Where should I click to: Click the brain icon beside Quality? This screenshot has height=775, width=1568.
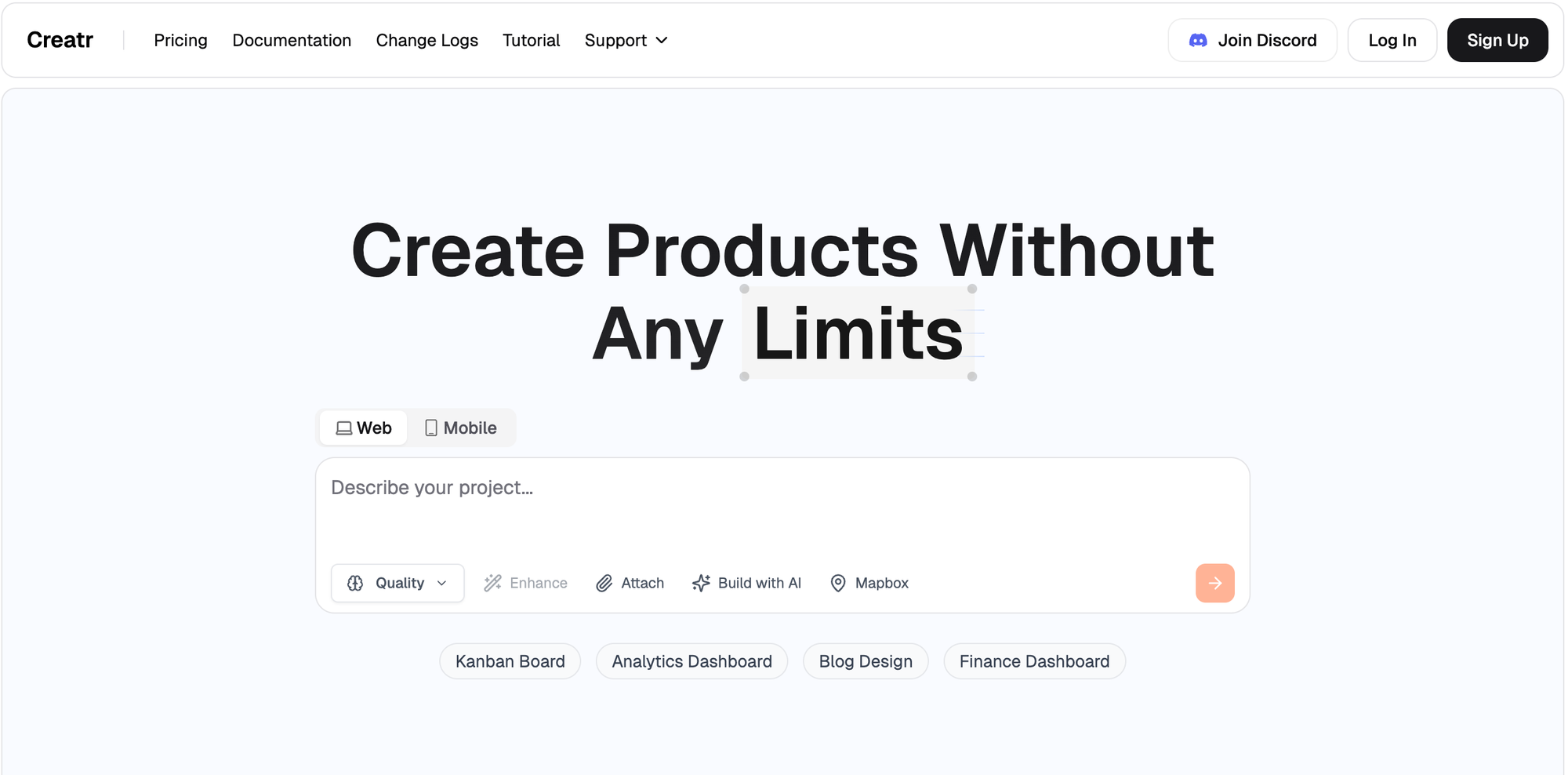click(x=355, y=583)
